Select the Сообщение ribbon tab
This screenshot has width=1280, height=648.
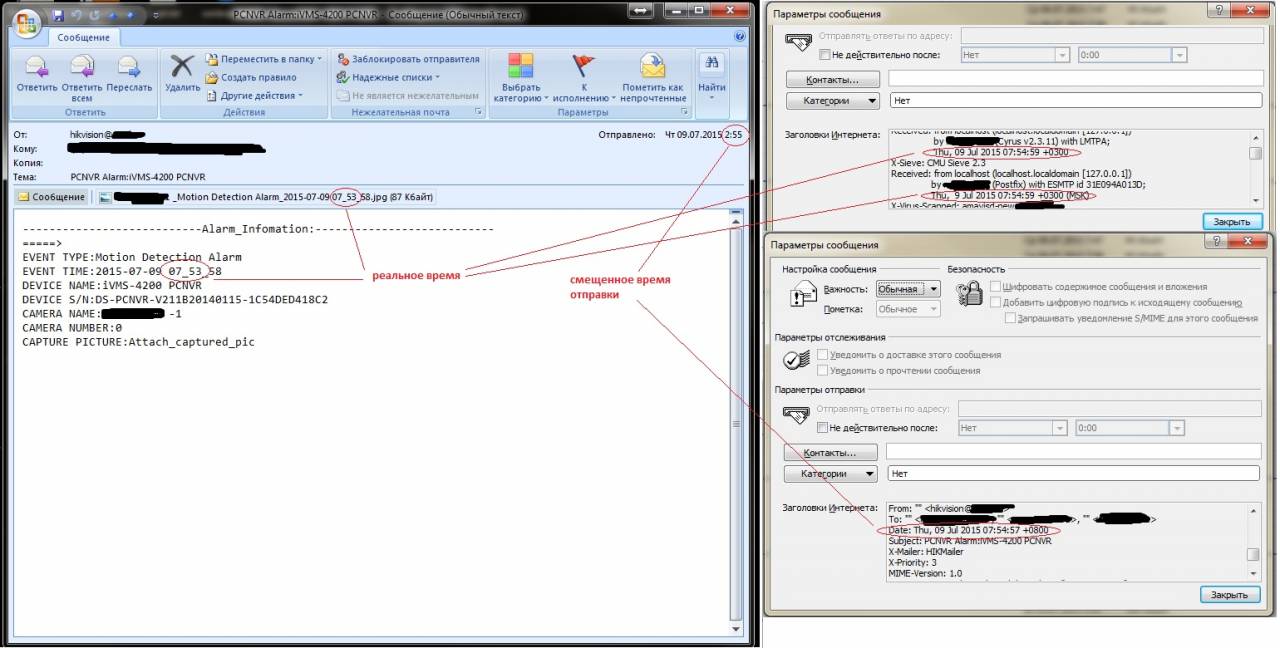point(83,37)
